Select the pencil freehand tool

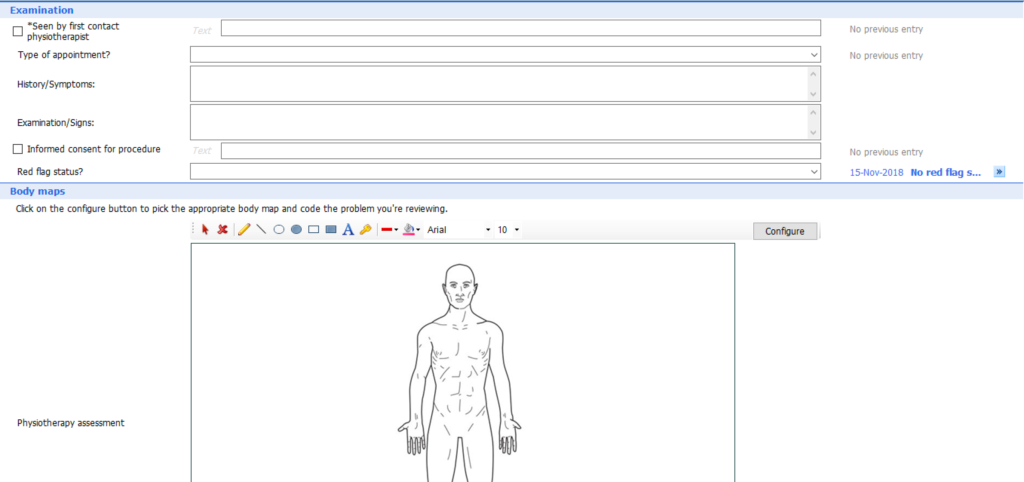[x=244, y=230]
